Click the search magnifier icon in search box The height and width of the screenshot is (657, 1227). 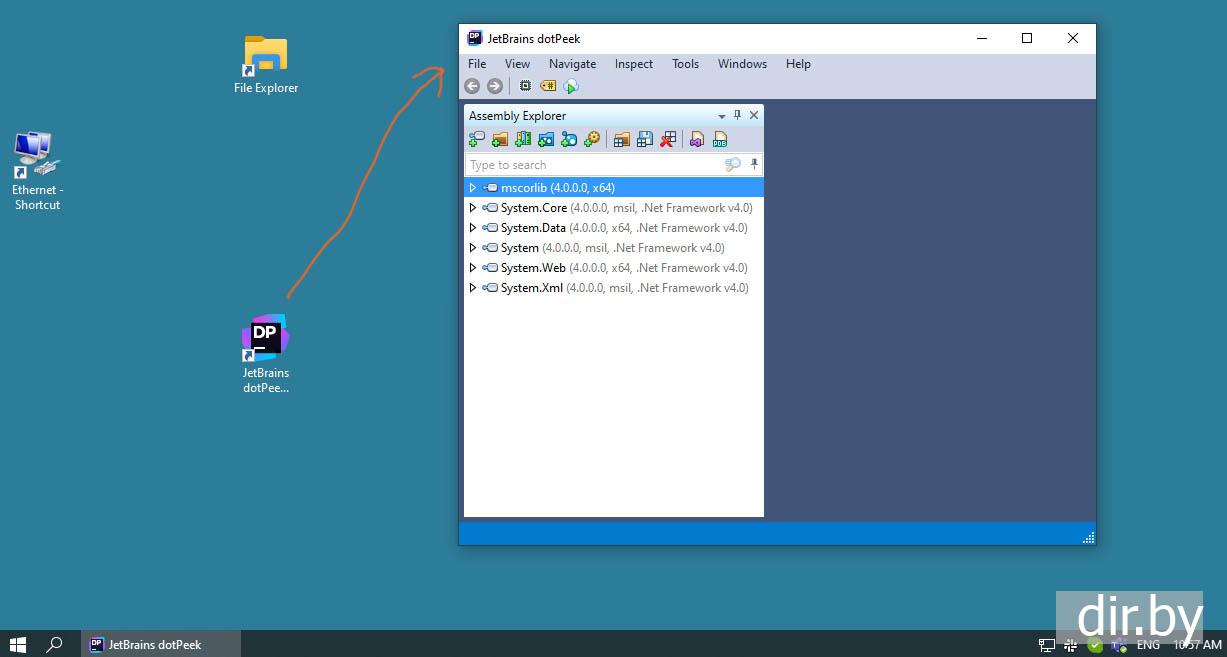point(733,165)
